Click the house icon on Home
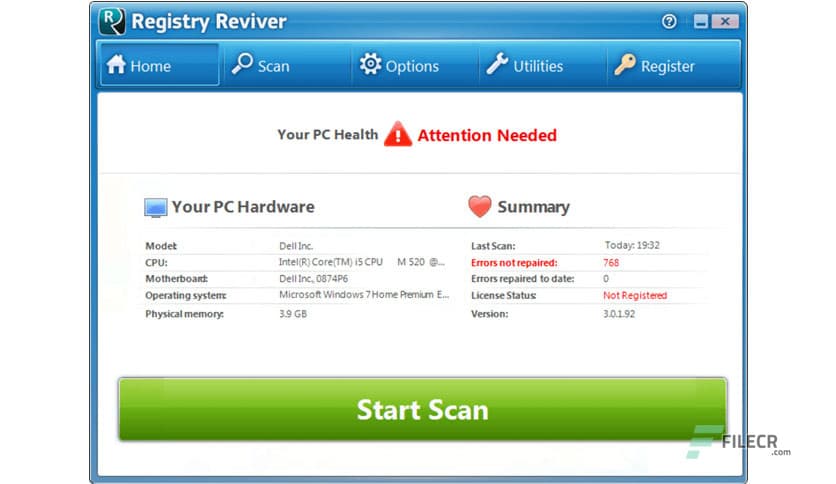The height and width of the screenshot is (484, 836). [x=116, y=64]
